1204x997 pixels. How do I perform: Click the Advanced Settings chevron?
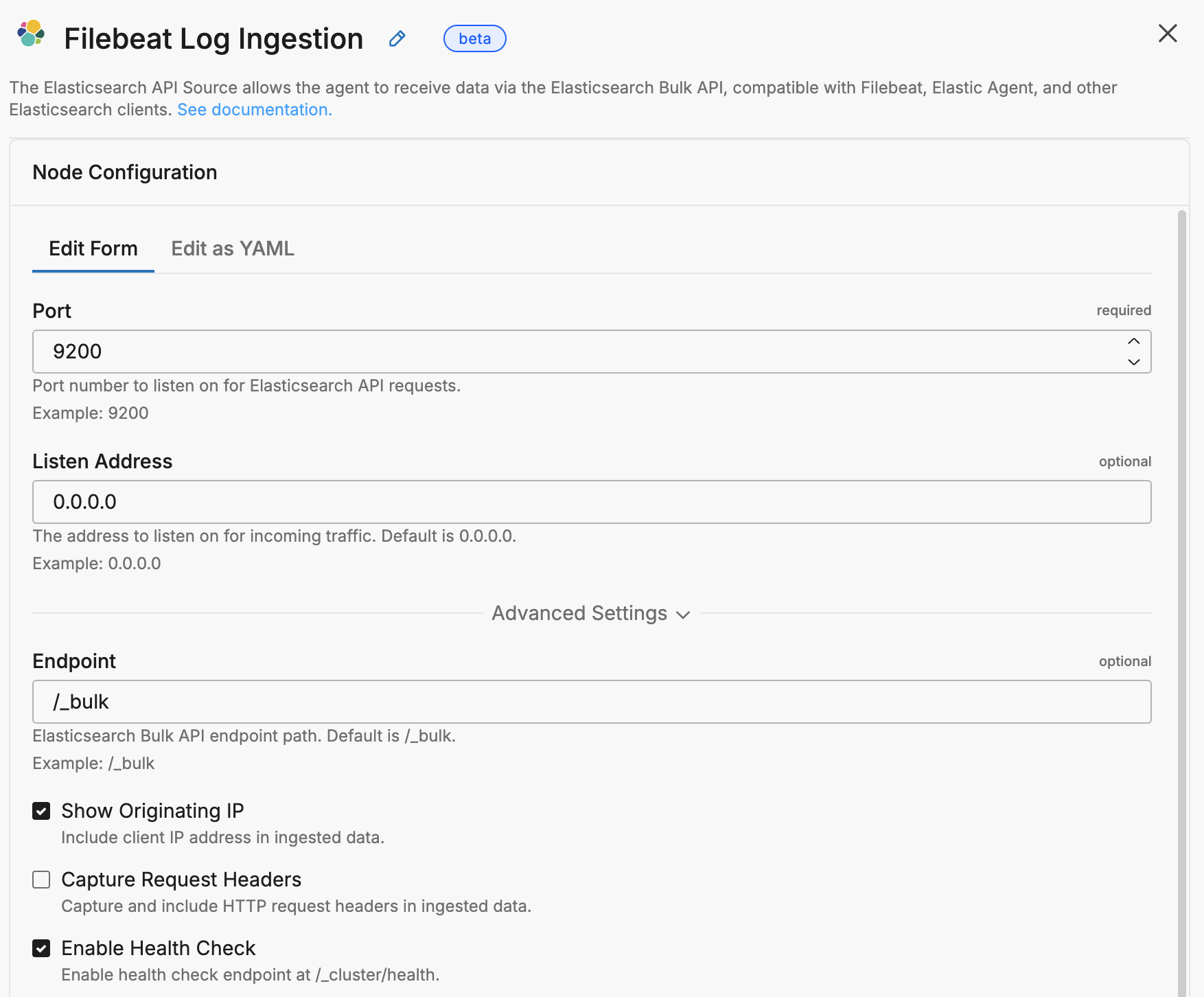tap(682, 615)
